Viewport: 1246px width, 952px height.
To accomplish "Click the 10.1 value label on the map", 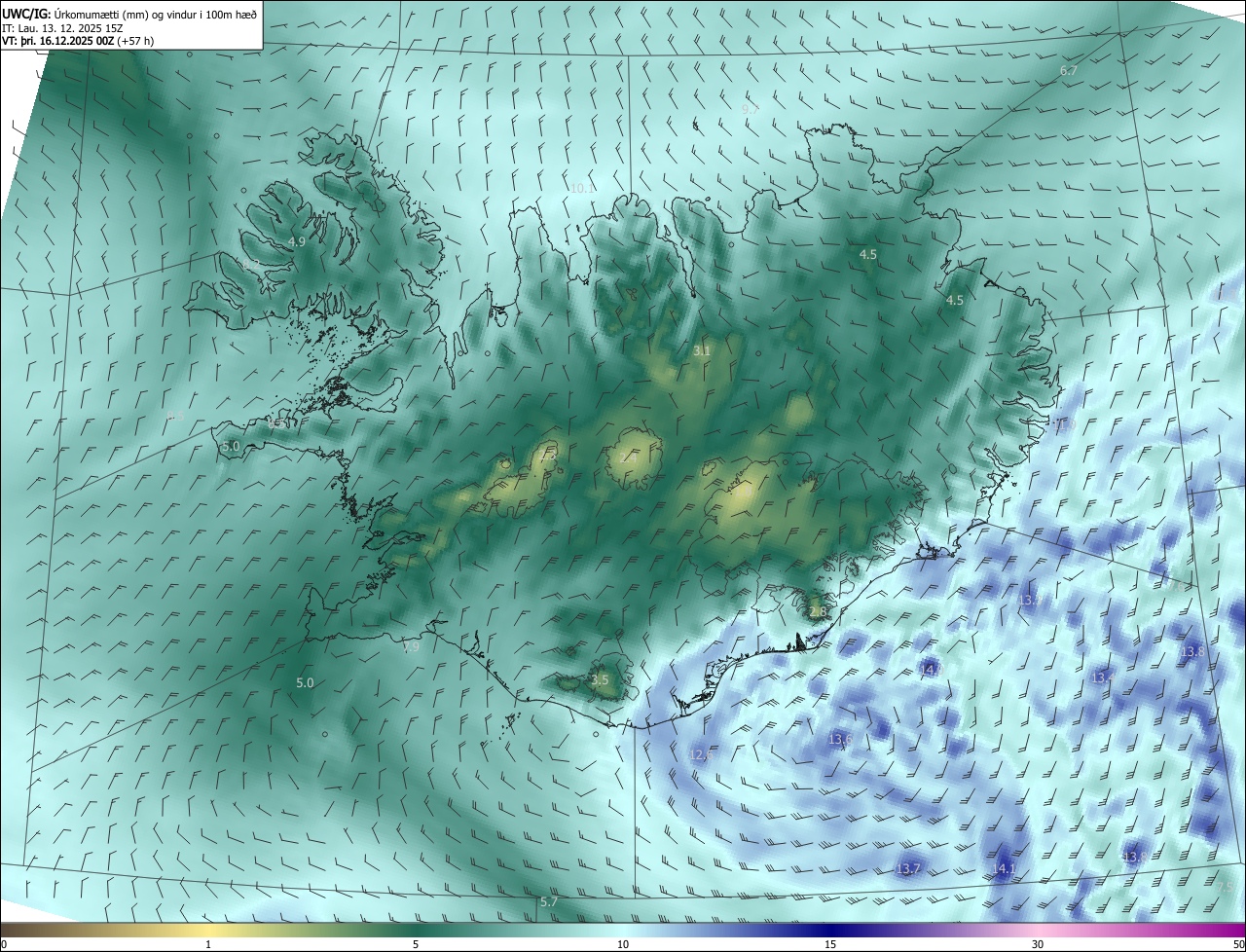I will (582, 188).
